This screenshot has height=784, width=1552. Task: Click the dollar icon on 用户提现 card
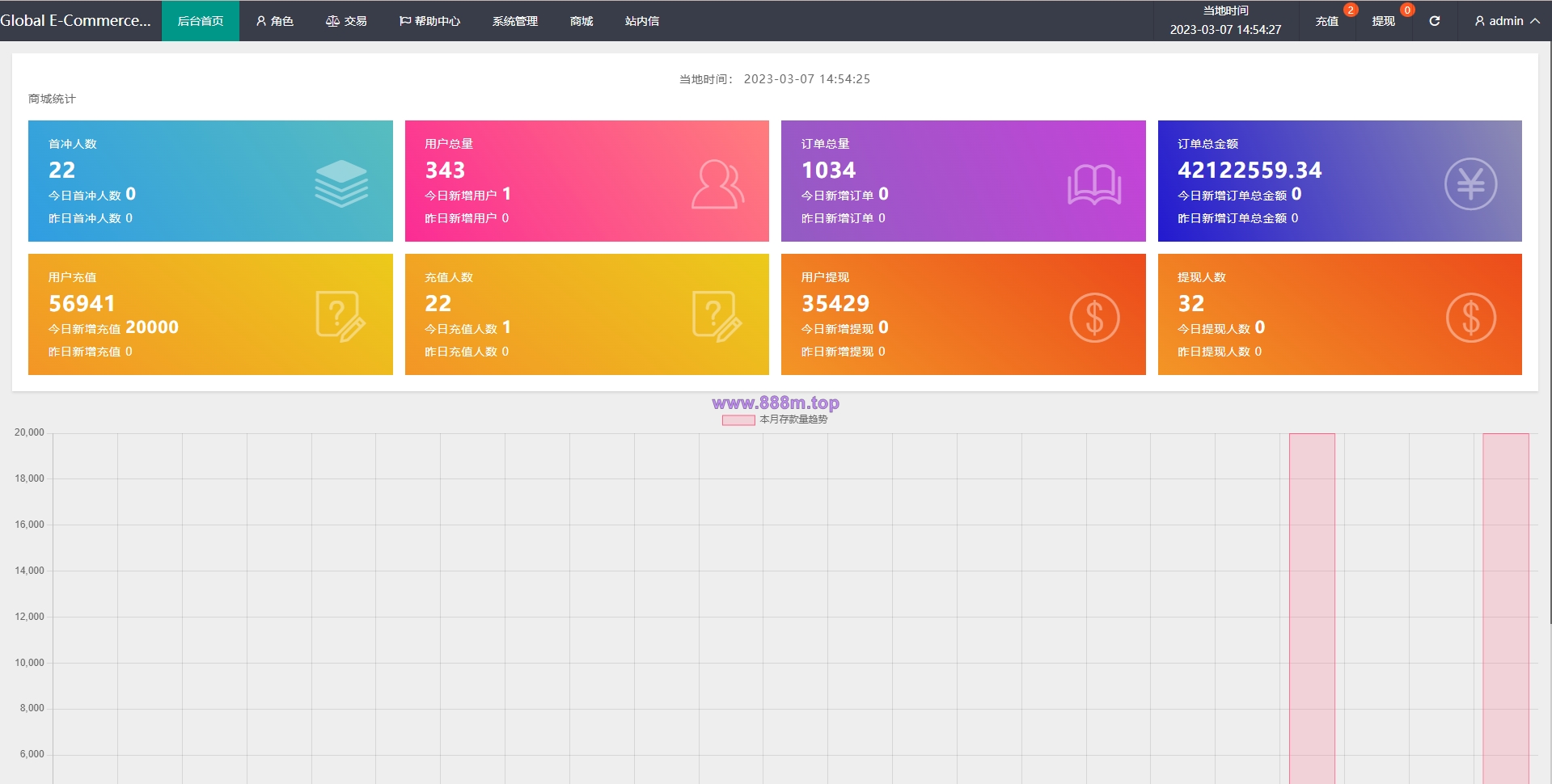[1094, 317]
